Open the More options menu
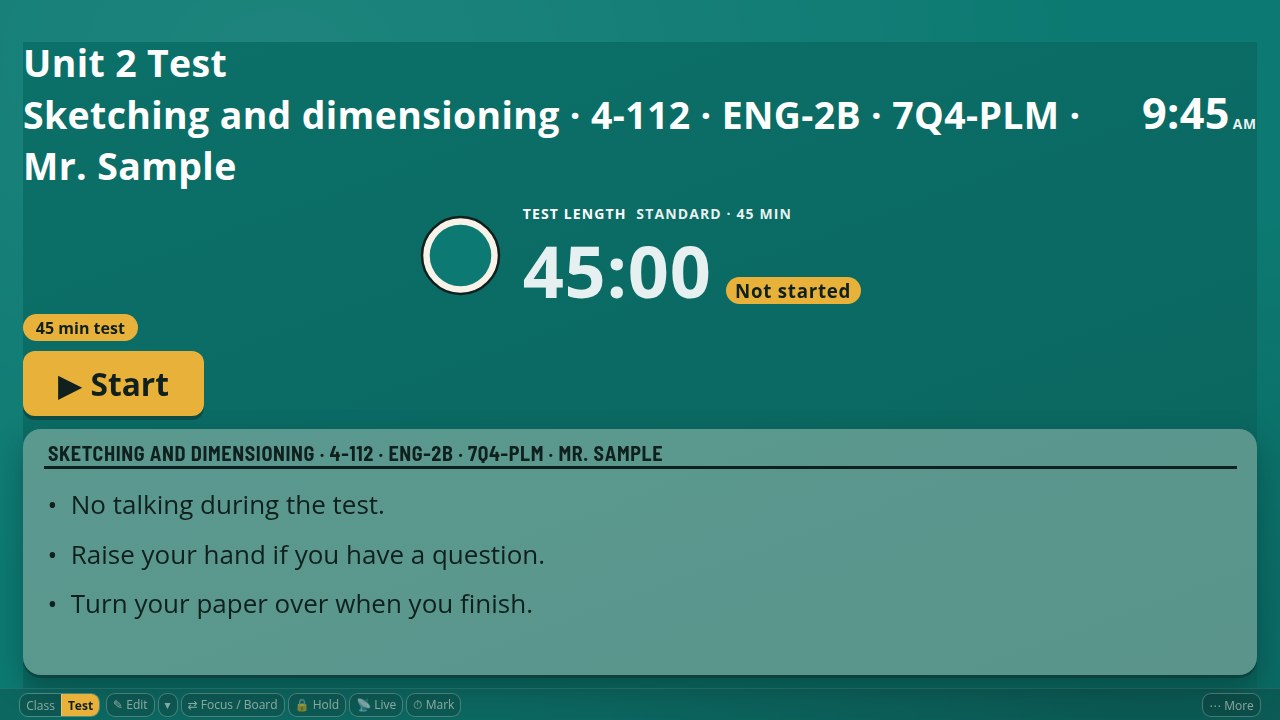1280x720 pixels. tap(1231, 705)
